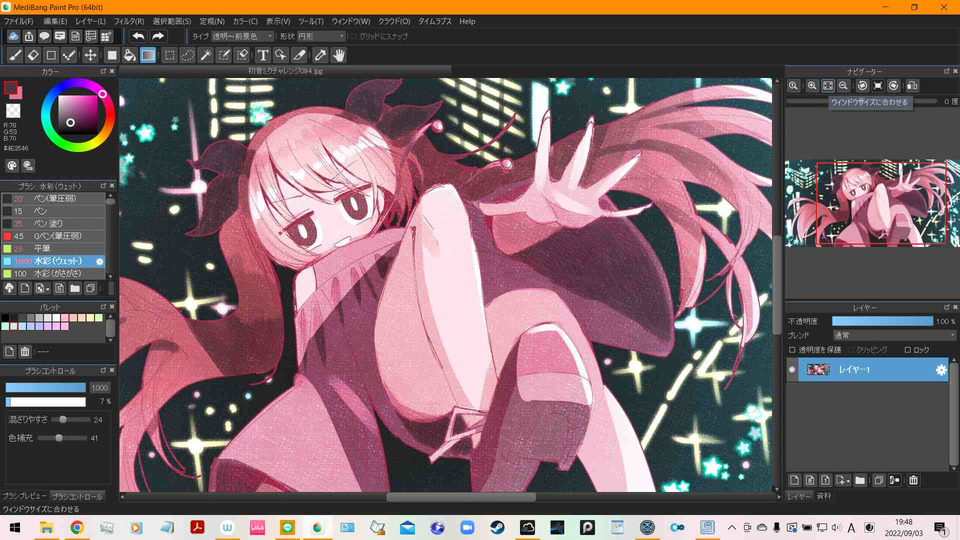
Task: Open the タイプ dropdown
Action: 243,37
